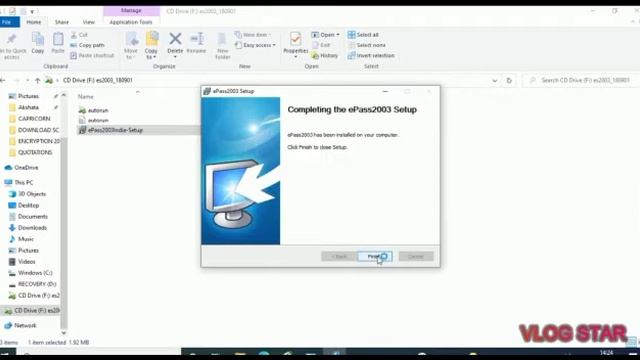Click the CD Drive address path
Screen dimensions: 640x360
pyautogui.click(x=98, y=80)
